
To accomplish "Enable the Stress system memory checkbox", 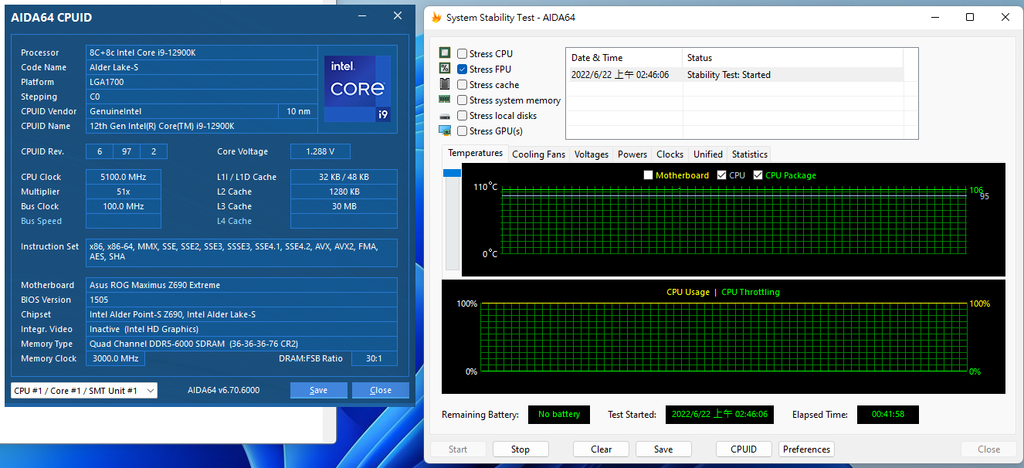I will coord(462,101).
